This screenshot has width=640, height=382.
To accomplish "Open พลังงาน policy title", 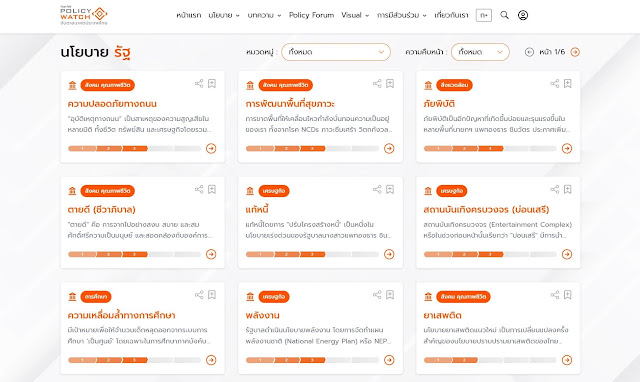I will point(262,315).
